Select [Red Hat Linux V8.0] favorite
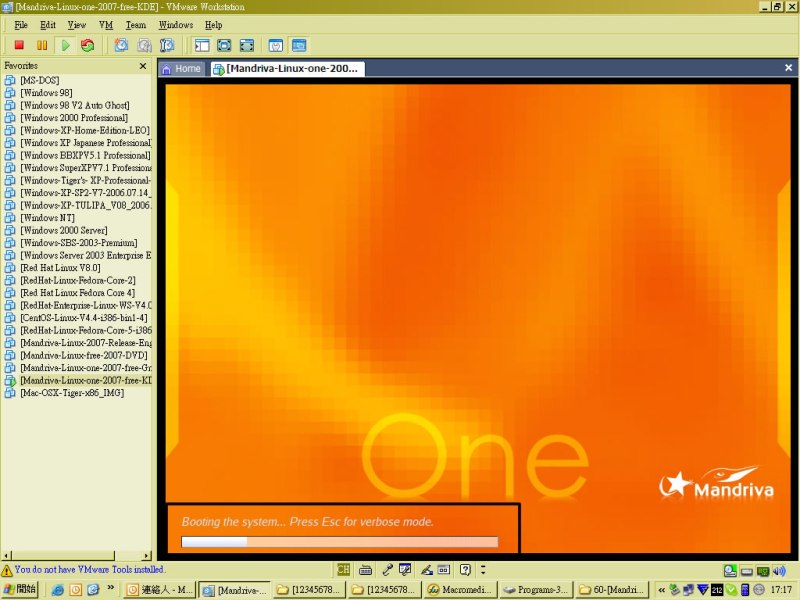The width and height of the screenshot is (800, 600). [60, 268]
